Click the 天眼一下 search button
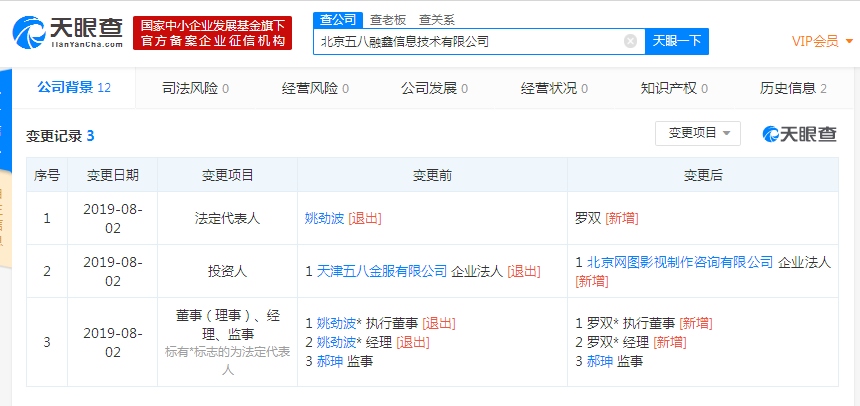Image resolution: width=860 pixels, height=406 pixels. tap(677, 41)
